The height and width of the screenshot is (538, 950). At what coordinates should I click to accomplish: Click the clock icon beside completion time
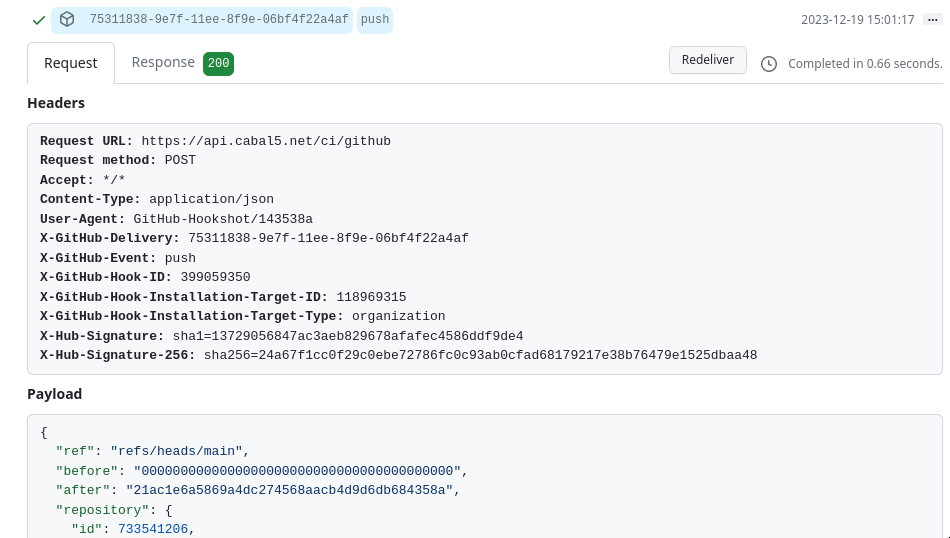[769, 64]
